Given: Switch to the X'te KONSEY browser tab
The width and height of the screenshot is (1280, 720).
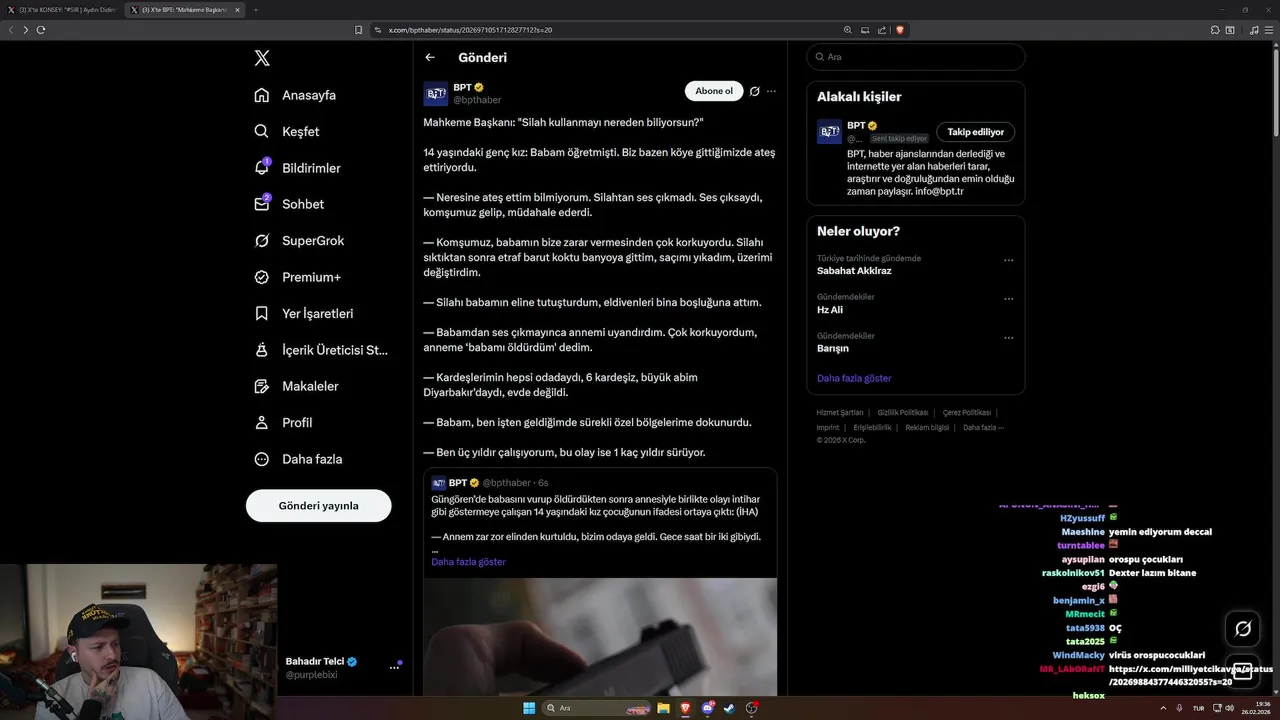Looking at the screenshot, I should (x=62, y=10).
